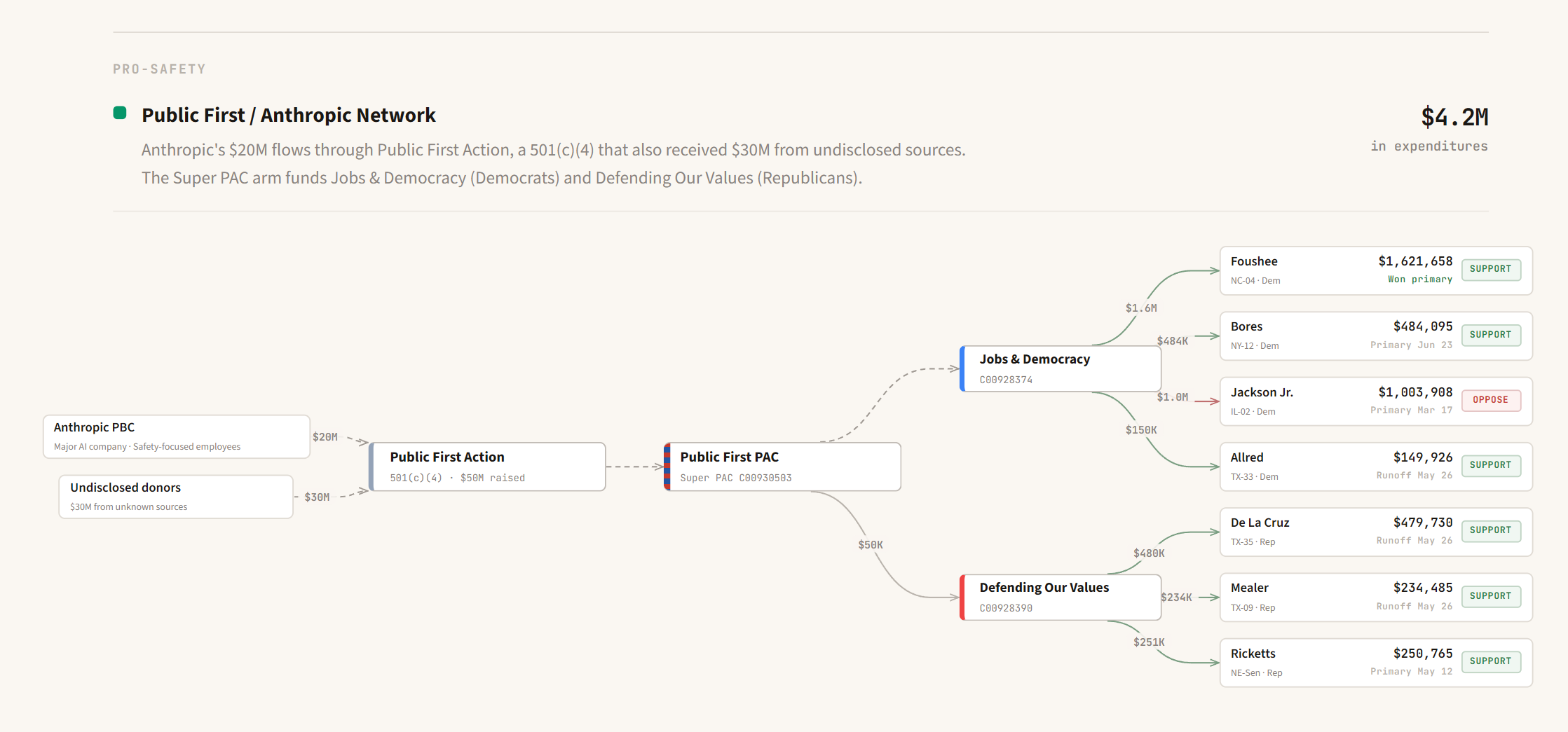Click the Jackson Jr. candidate name
Image resolution: width=1568 pixels, height=732 pixels.
[1262, 392]
